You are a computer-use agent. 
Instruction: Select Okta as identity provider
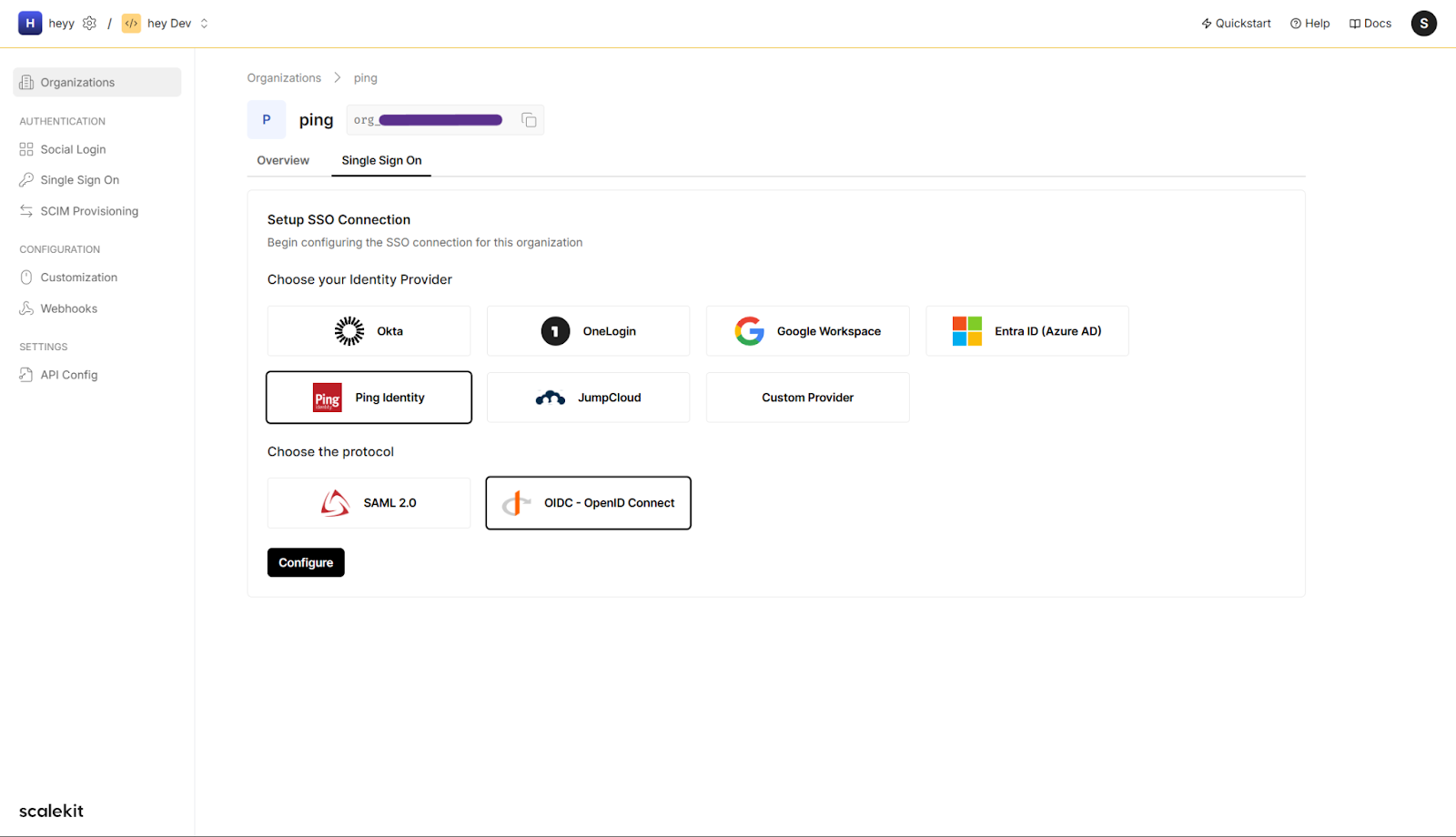369,331
